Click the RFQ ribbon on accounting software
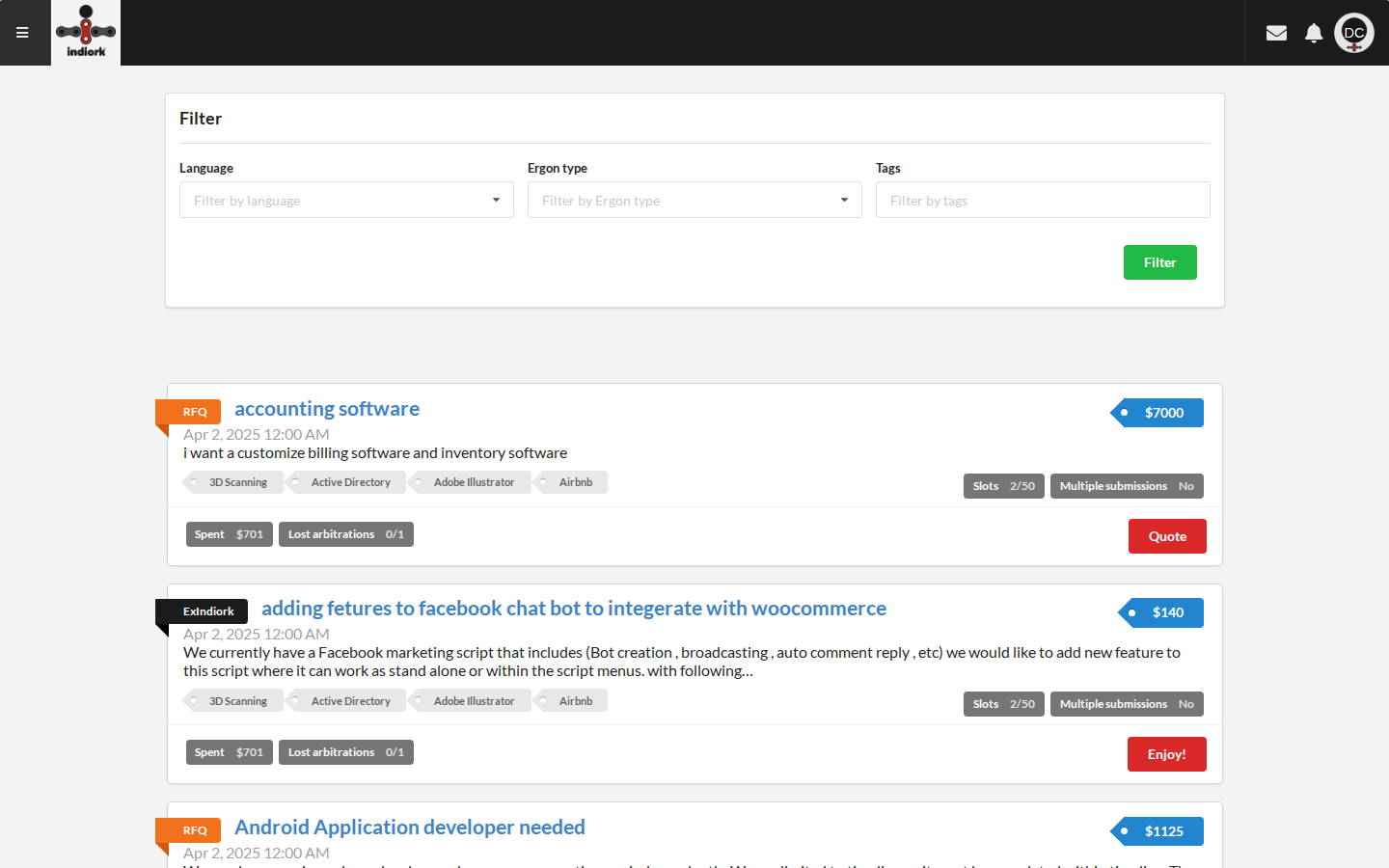The width and height of the screenshot is (1389, 868). (189, 412)
